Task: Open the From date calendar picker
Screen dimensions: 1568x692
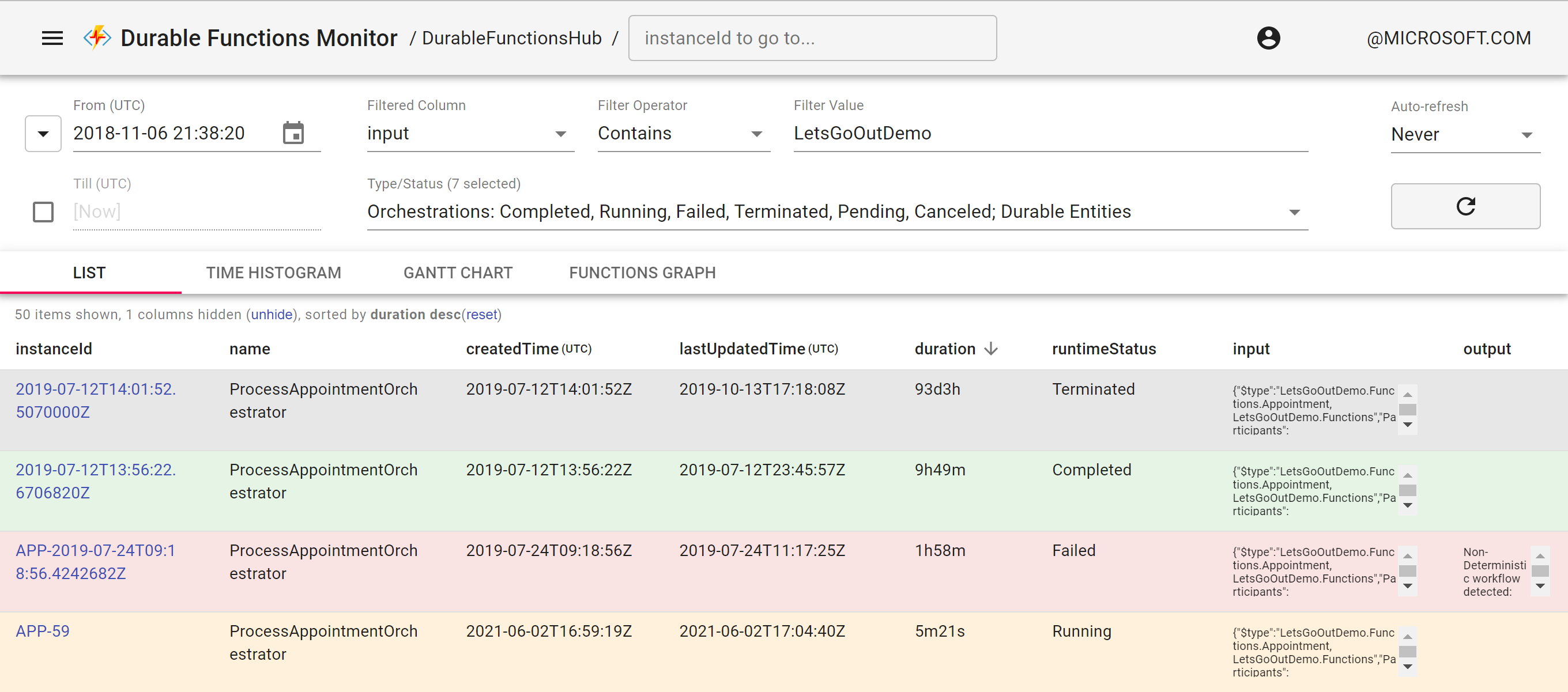Action: pos(293,133)
